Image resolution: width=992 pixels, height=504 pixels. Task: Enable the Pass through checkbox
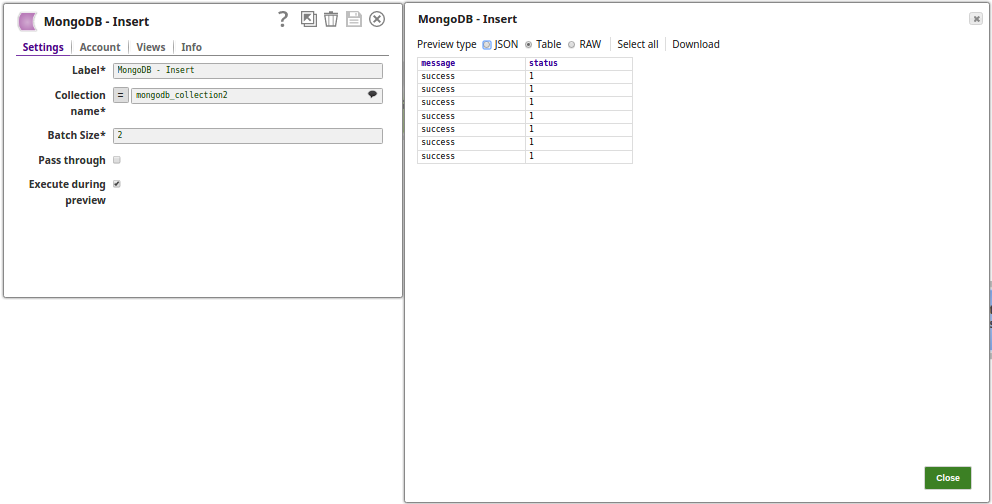point(117,160)
